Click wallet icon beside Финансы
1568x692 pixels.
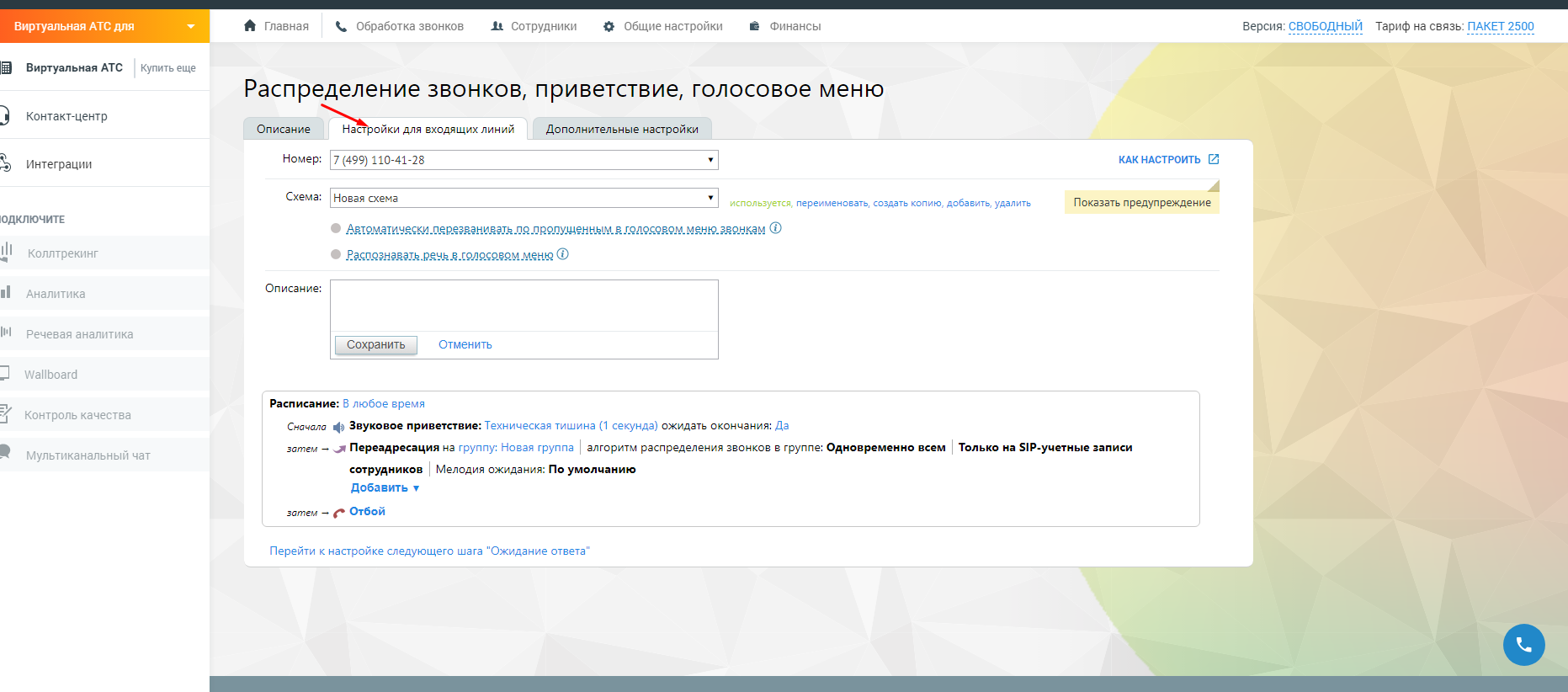click(x=755, y=26)
